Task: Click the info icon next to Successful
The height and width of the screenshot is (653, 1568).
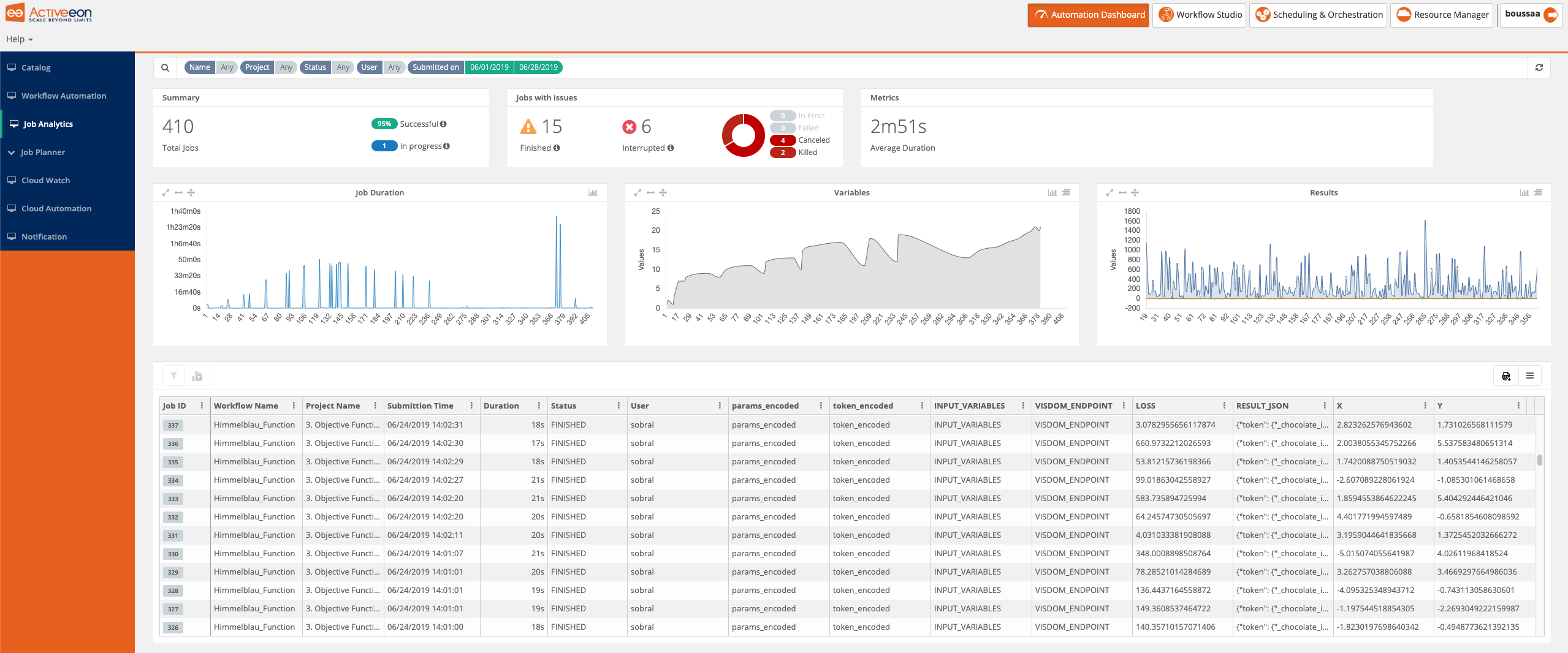Action: tap(443, 124)
